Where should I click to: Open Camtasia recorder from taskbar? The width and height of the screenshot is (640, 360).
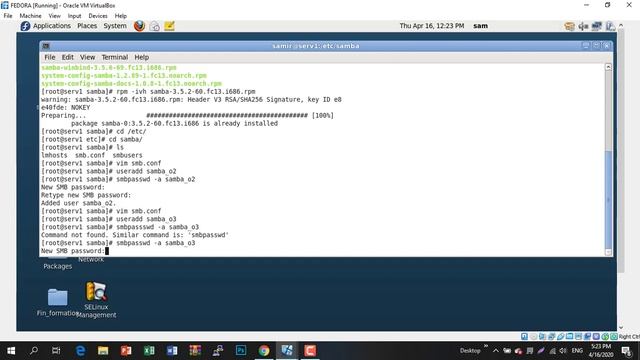(310, 351)
